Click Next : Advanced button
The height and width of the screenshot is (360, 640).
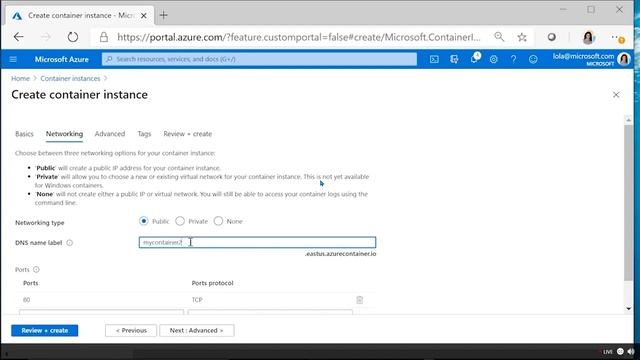click(197, 331)
